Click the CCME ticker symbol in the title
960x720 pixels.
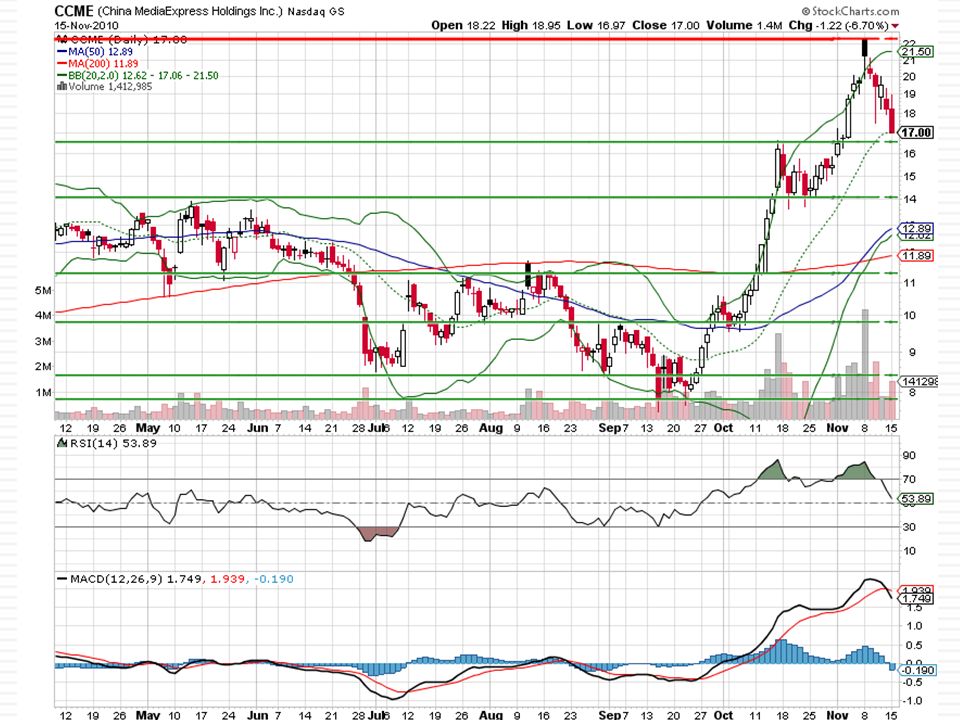point(73,11)
